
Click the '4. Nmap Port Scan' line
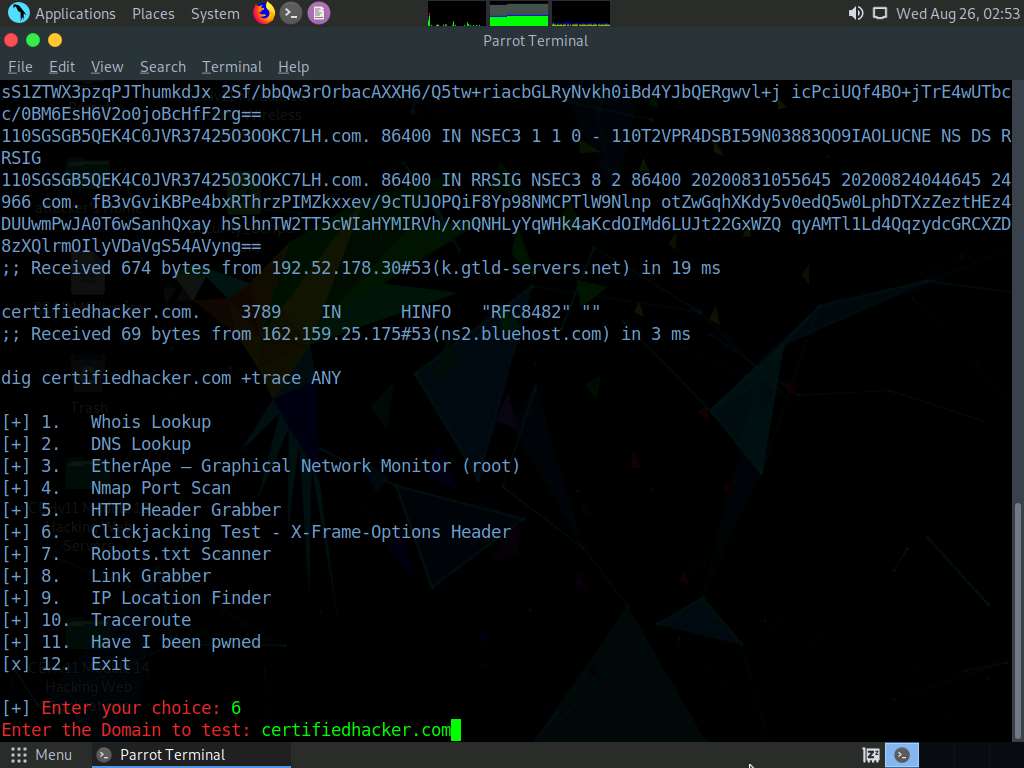point(116,488)
